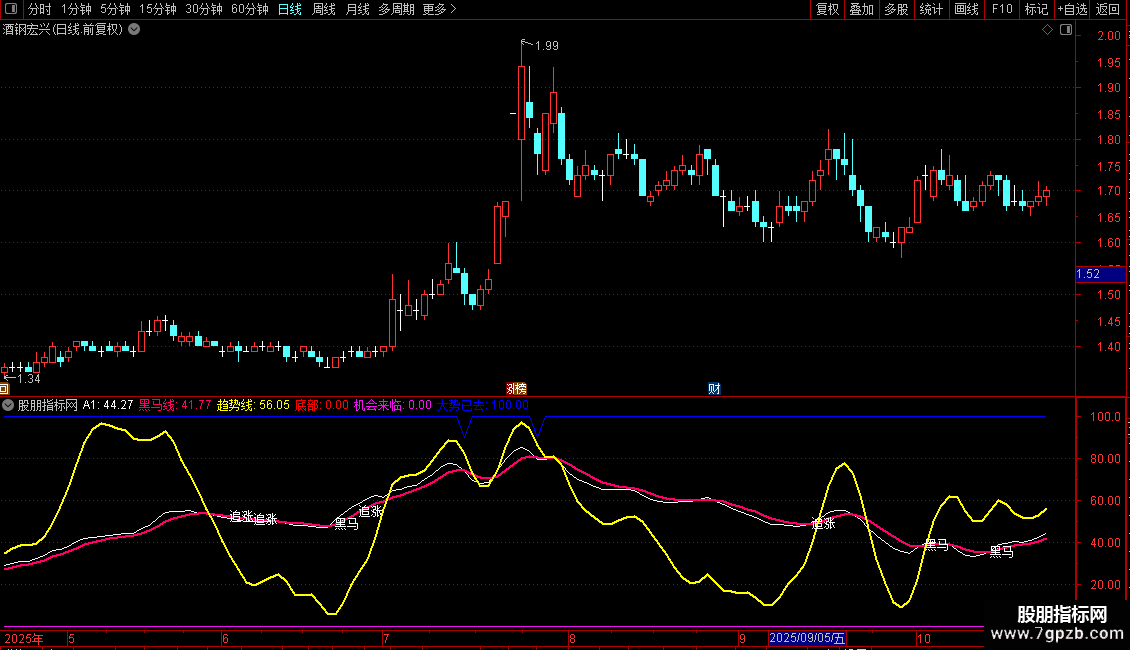The height and width of the screenshot is (650, 1130).
Task: Select the 60分钟 period tab
Action: [249, 10]
